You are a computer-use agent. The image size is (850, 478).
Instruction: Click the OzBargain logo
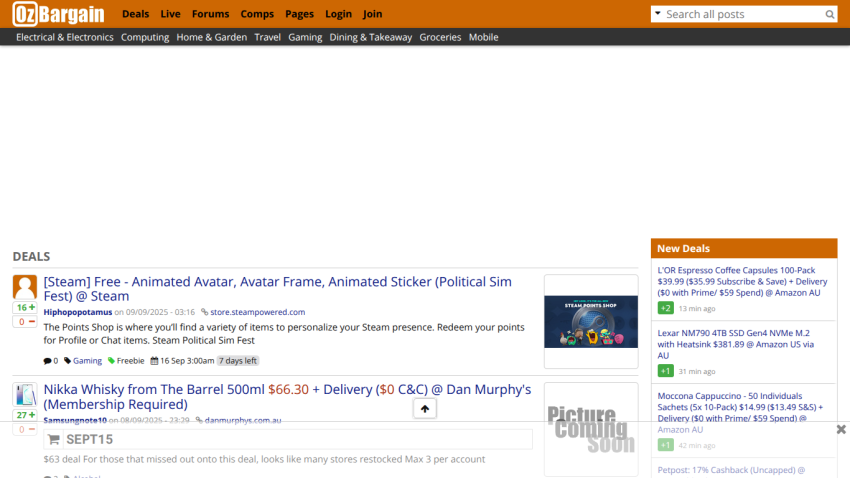[59, 14]
